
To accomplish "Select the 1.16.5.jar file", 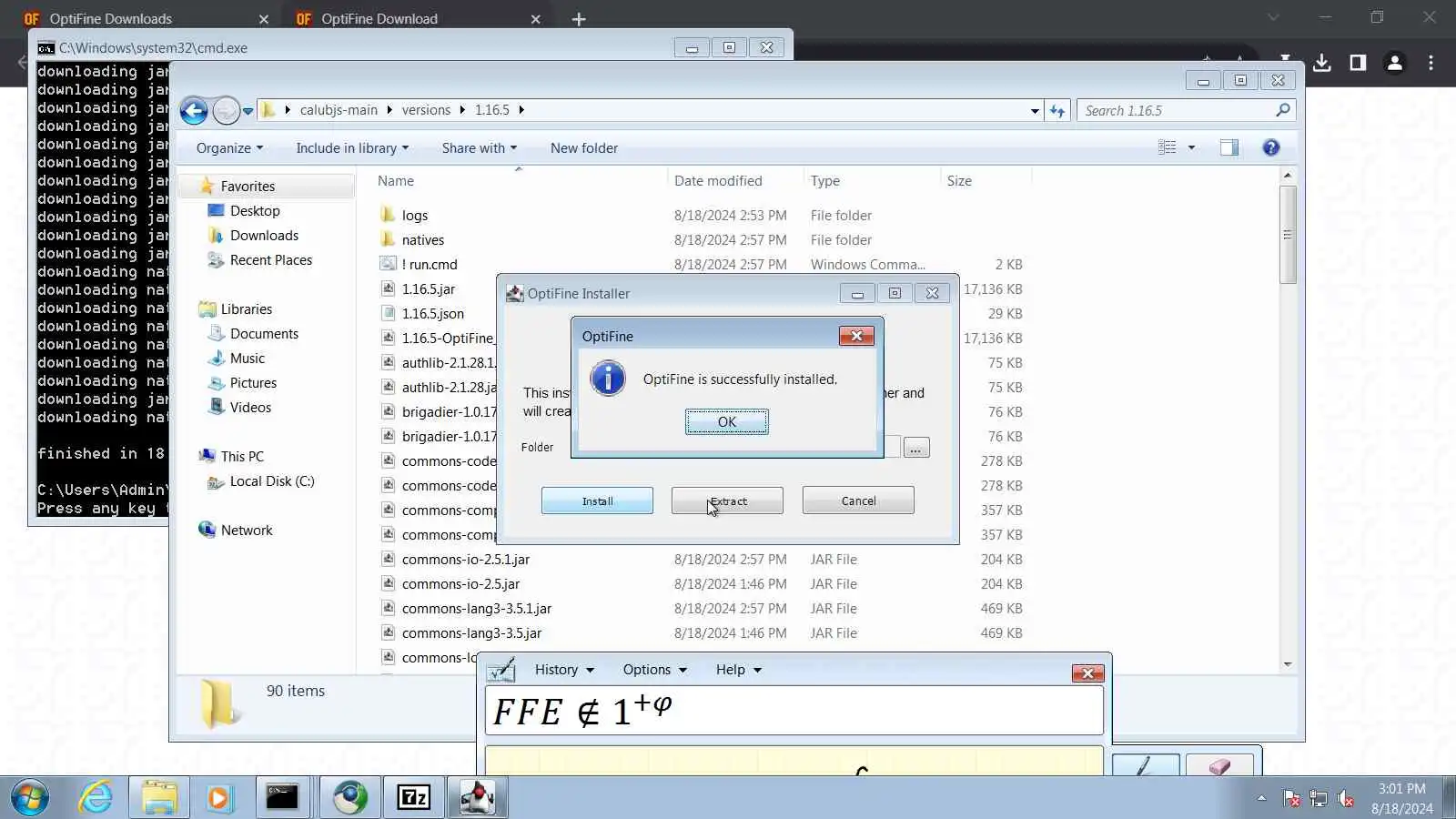I will click(x=428, y=288).
